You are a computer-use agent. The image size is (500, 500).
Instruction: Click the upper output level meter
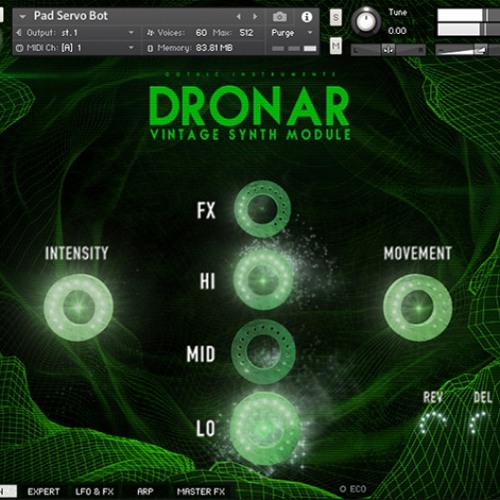pos(468,15)
